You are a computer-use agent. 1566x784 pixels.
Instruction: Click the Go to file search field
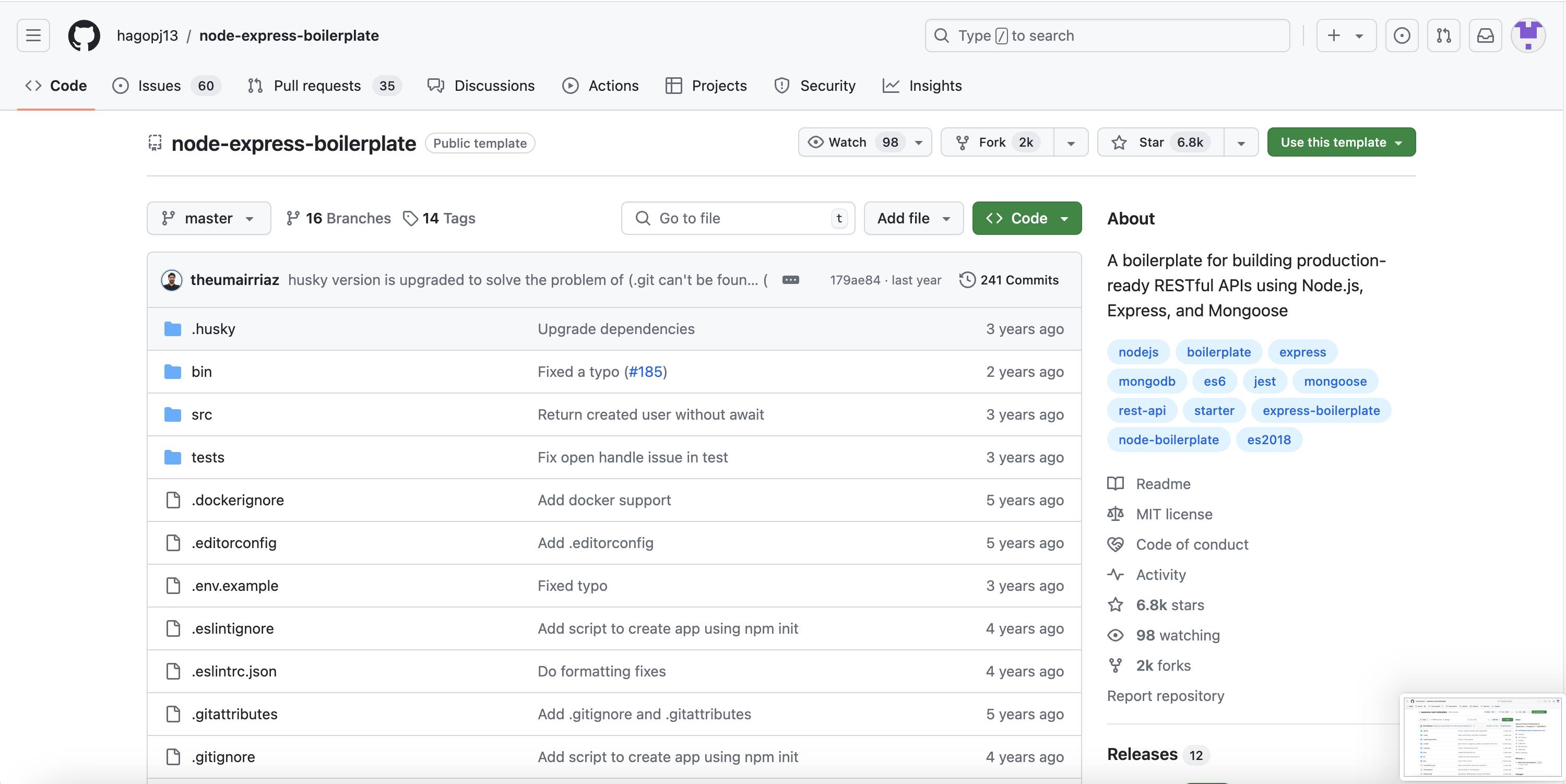pyautogui.click(x=738, y=218)
